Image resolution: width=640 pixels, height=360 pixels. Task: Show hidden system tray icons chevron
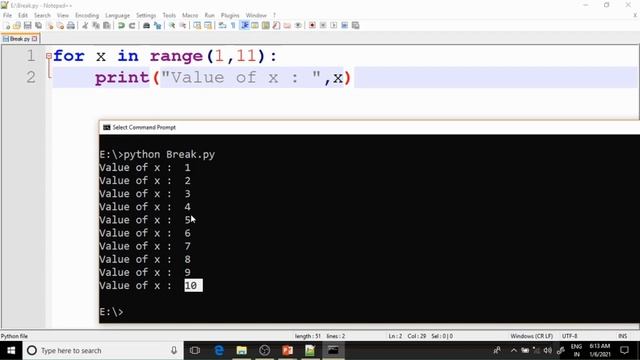click(x=513, y=350)
